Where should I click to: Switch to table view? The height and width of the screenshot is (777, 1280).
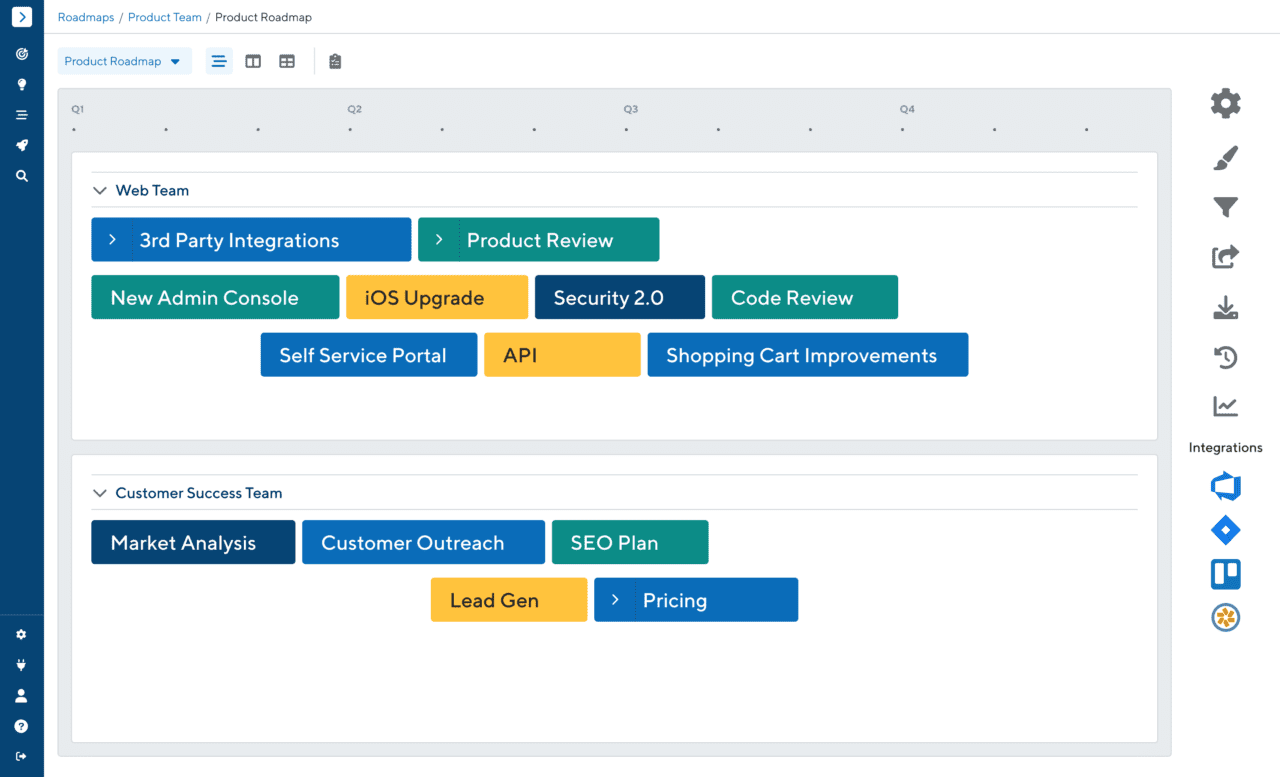tap(287, 61)
